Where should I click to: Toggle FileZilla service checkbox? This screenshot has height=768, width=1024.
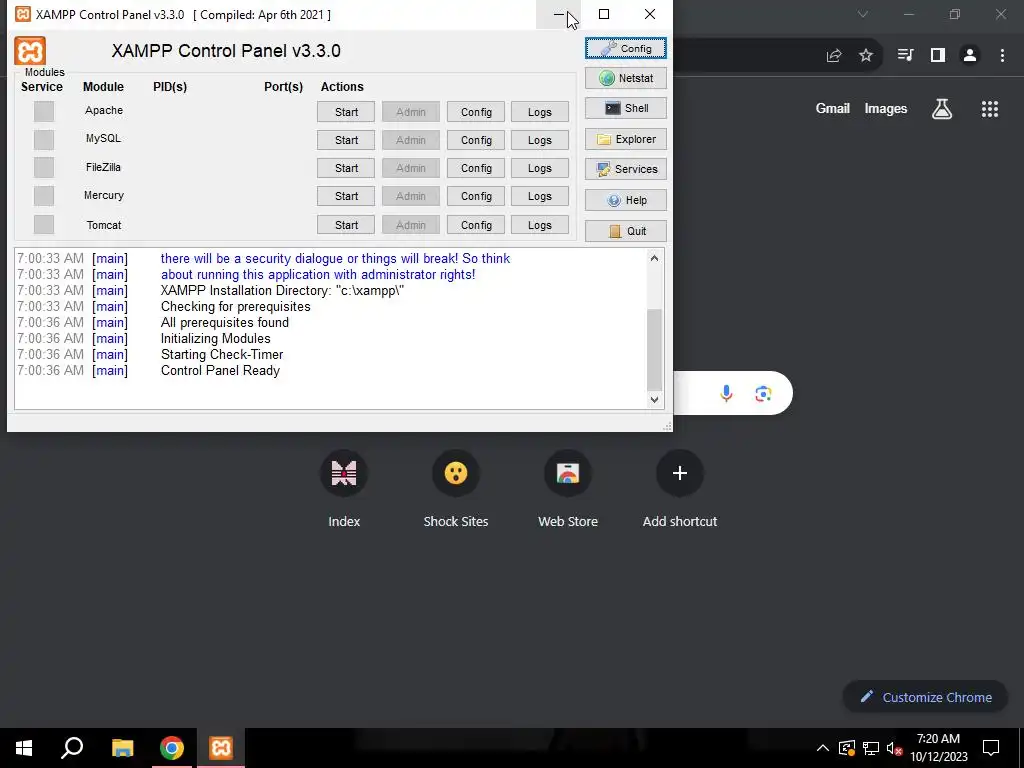tap(44, 168)
